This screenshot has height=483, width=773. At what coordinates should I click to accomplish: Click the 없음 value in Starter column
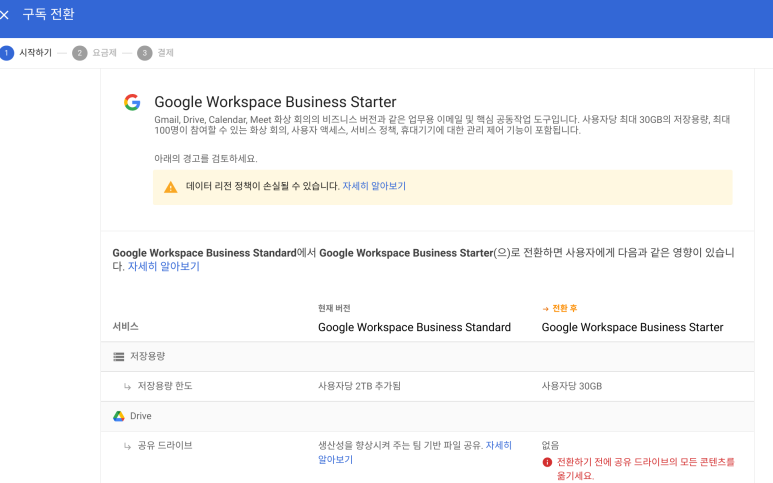(x=550, y=446)
